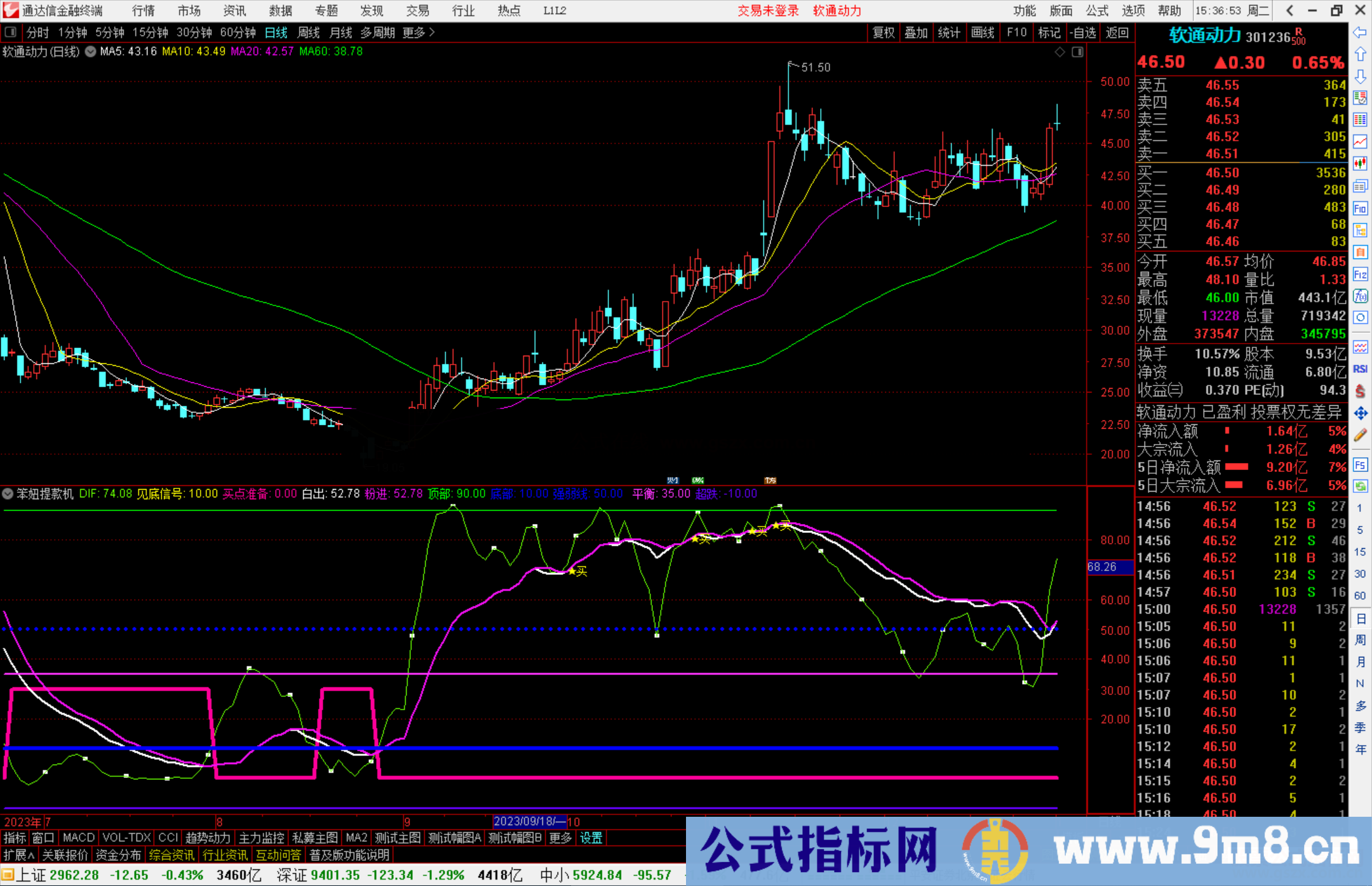Toggle 叠加 overlay mode in chart toolbar
The height and width of the screenshot is (886, 1372).
click(917, 32)
